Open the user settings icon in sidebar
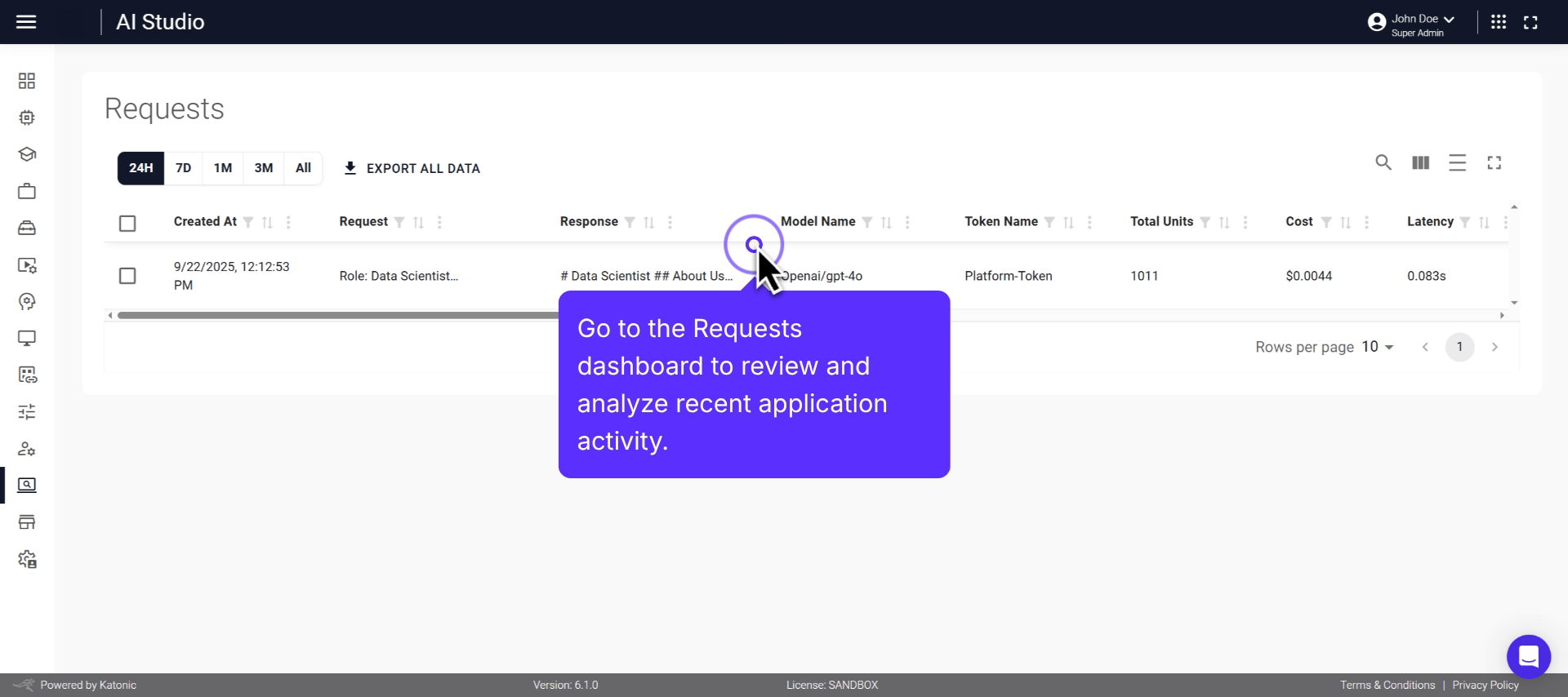The image size is (1568, 697). 27,449
